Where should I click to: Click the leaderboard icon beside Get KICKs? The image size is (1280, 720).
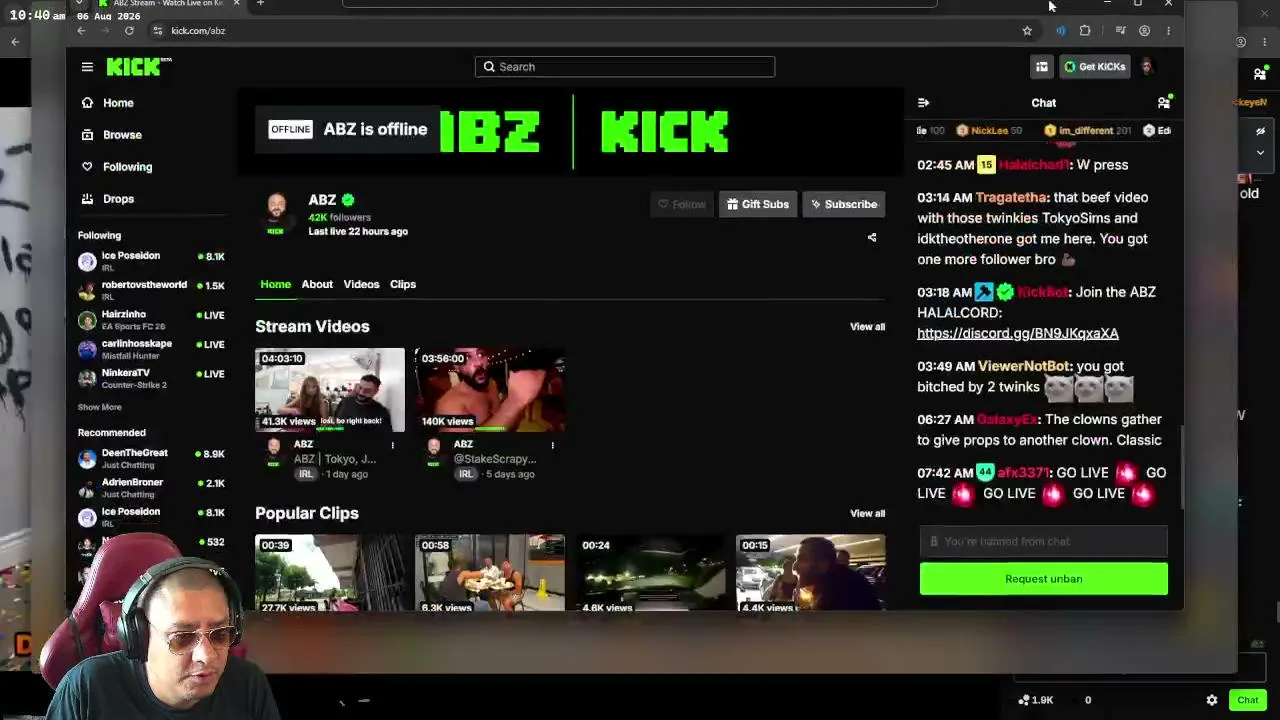(1042, 67)
